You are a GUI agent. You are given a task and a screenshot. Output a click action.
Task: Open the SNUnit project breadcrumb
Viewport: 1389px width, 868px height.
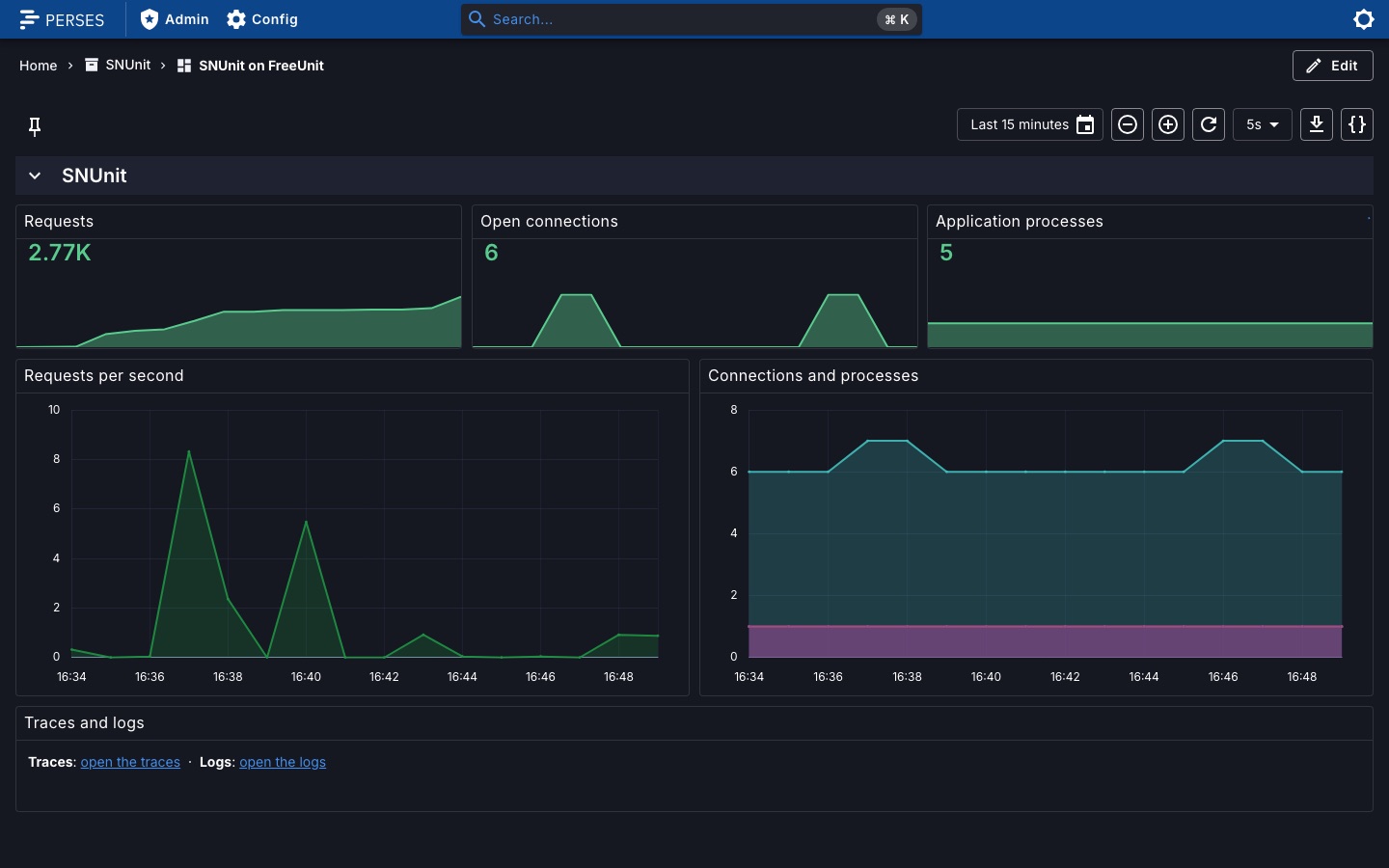click(118, 65)
